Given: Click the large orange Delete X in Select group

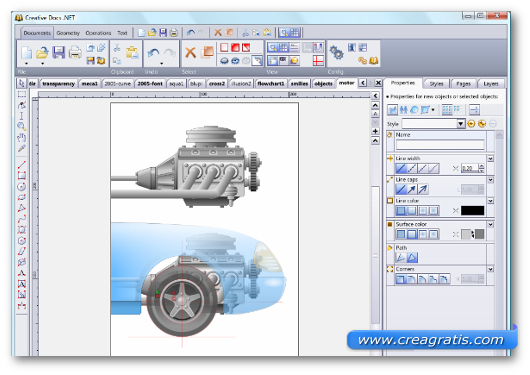Looking at the screenshot, I should (x=191, y=52).
